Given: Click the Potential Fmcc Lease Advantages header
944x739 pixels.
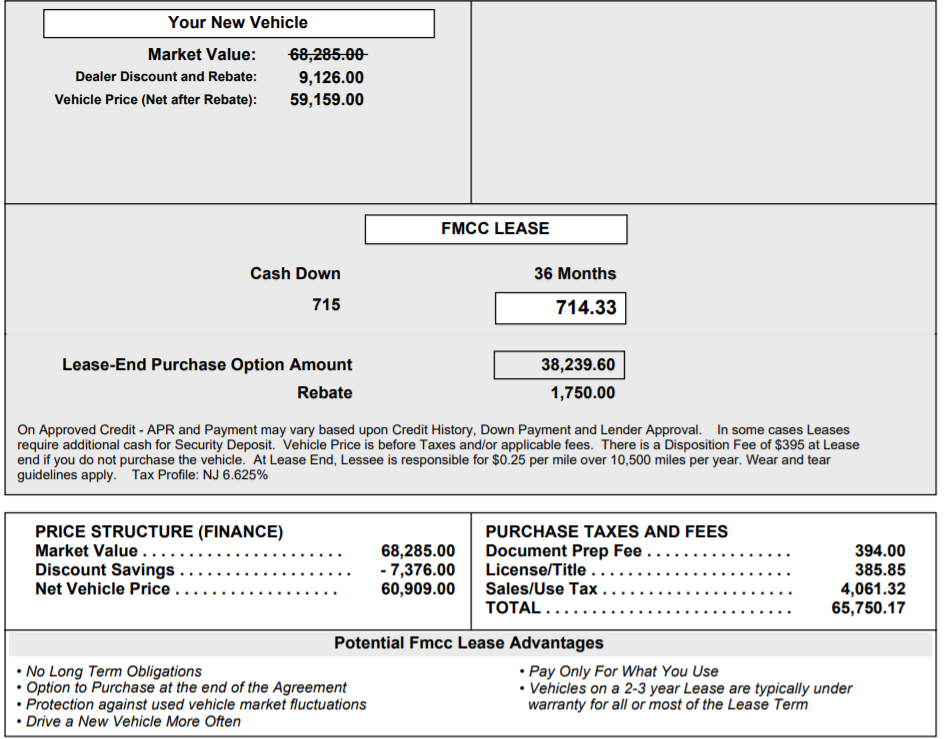Looking at the screenshot, I should pyautogui.click(x=469, y=643).
